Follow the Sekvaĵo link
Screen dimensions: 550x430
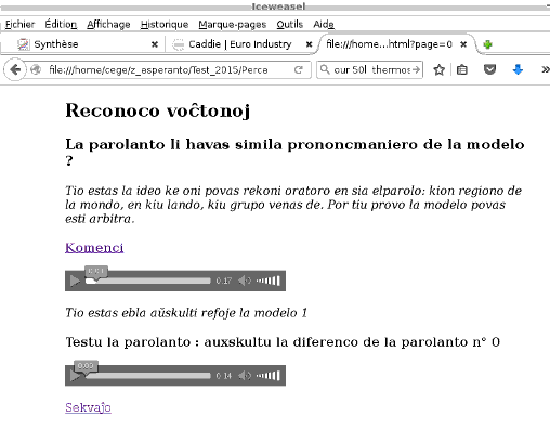click(x=88, y=408)
